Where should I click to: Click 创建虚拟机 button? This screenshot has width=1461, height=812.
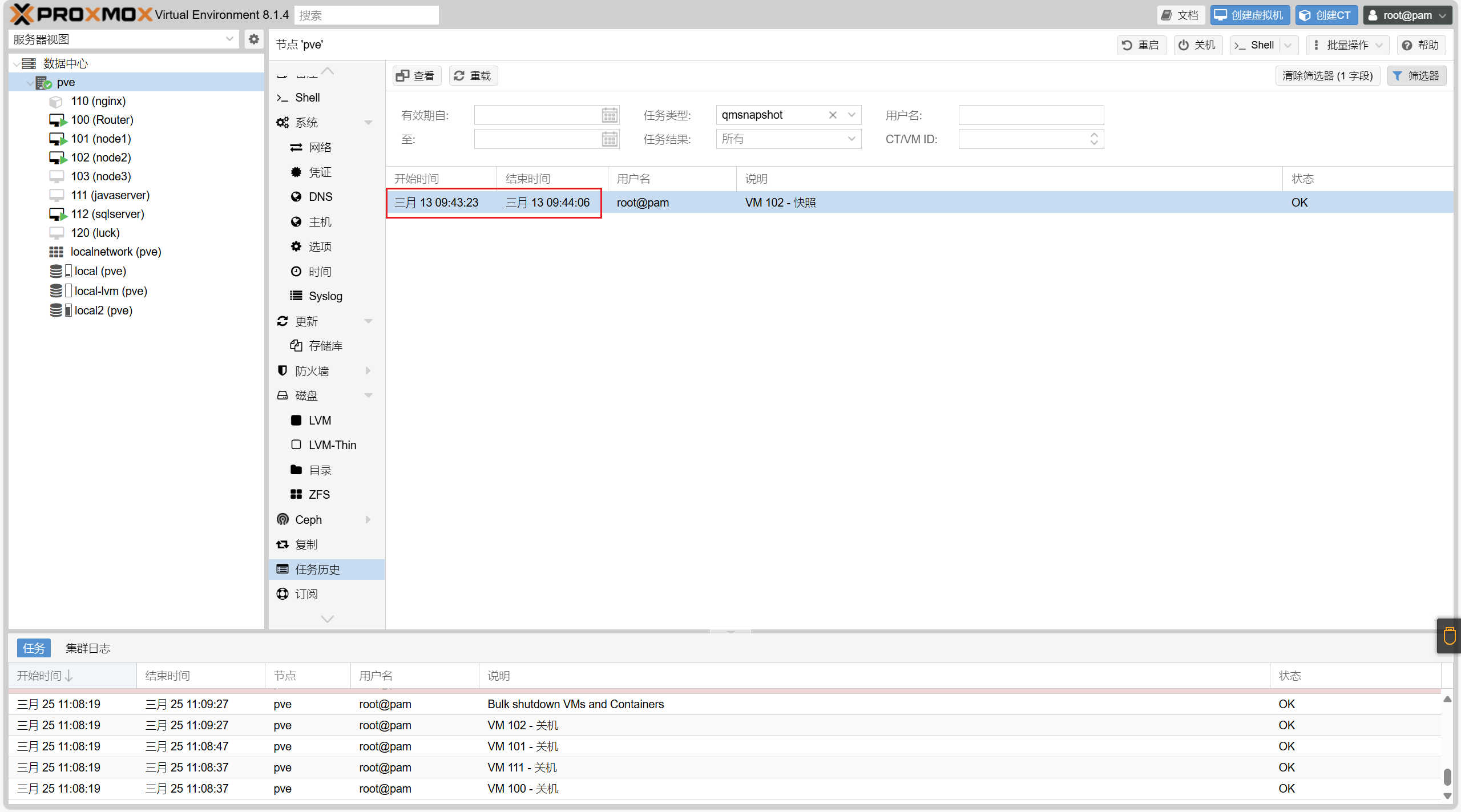[x=1249, y=15]
